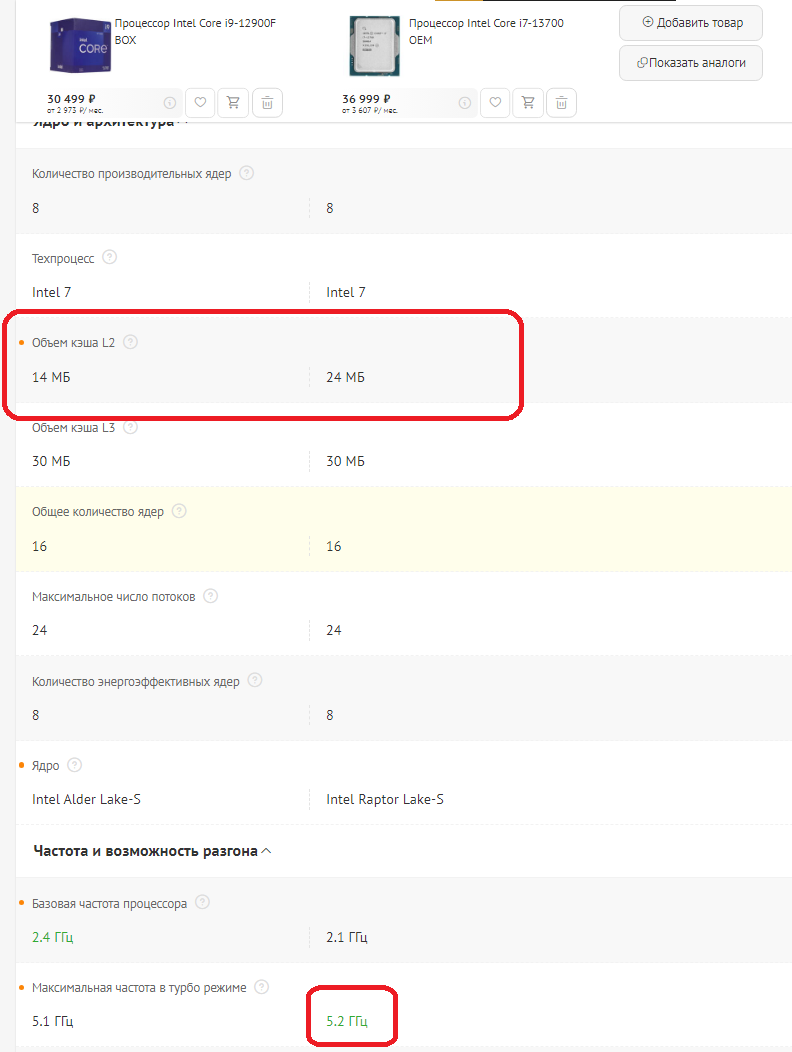Add i9-12900F to cart icon

[233, 103]
